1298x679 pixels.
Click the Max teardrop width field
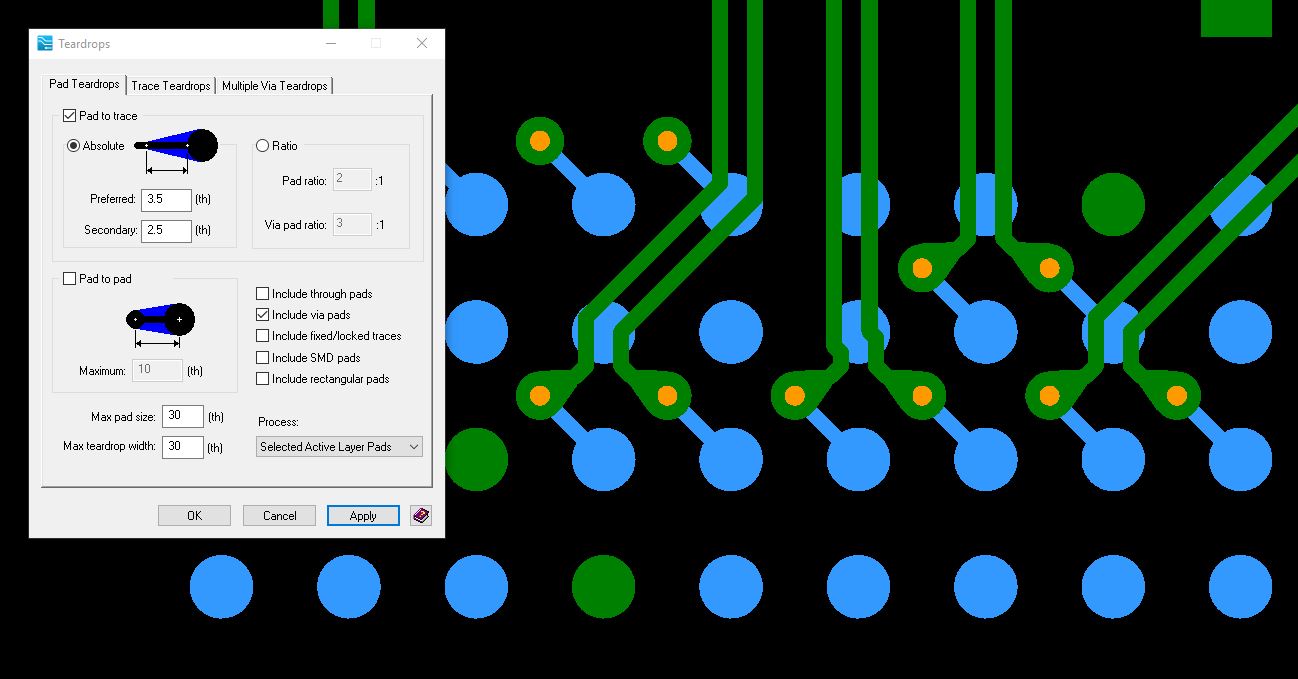coord(182,447)
